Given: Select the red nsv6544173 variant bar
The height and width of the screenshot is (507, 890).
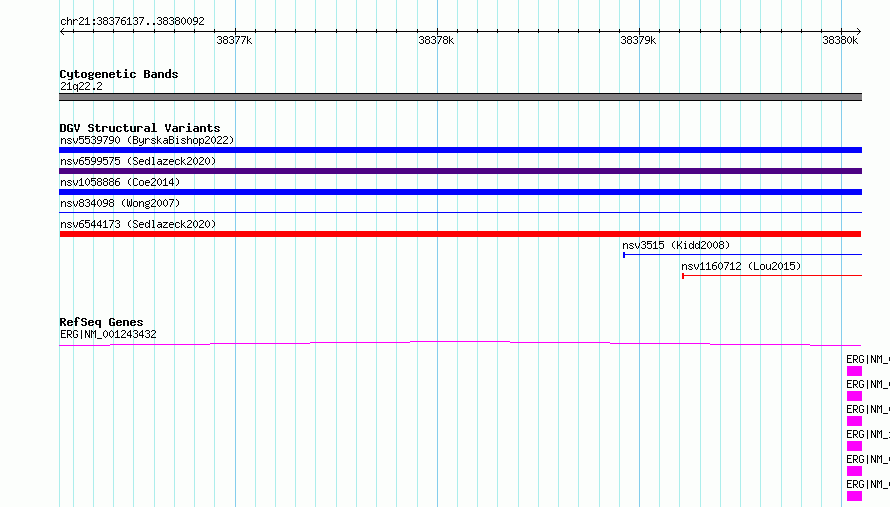Looking at the screenshot, I should click(460, 234).
